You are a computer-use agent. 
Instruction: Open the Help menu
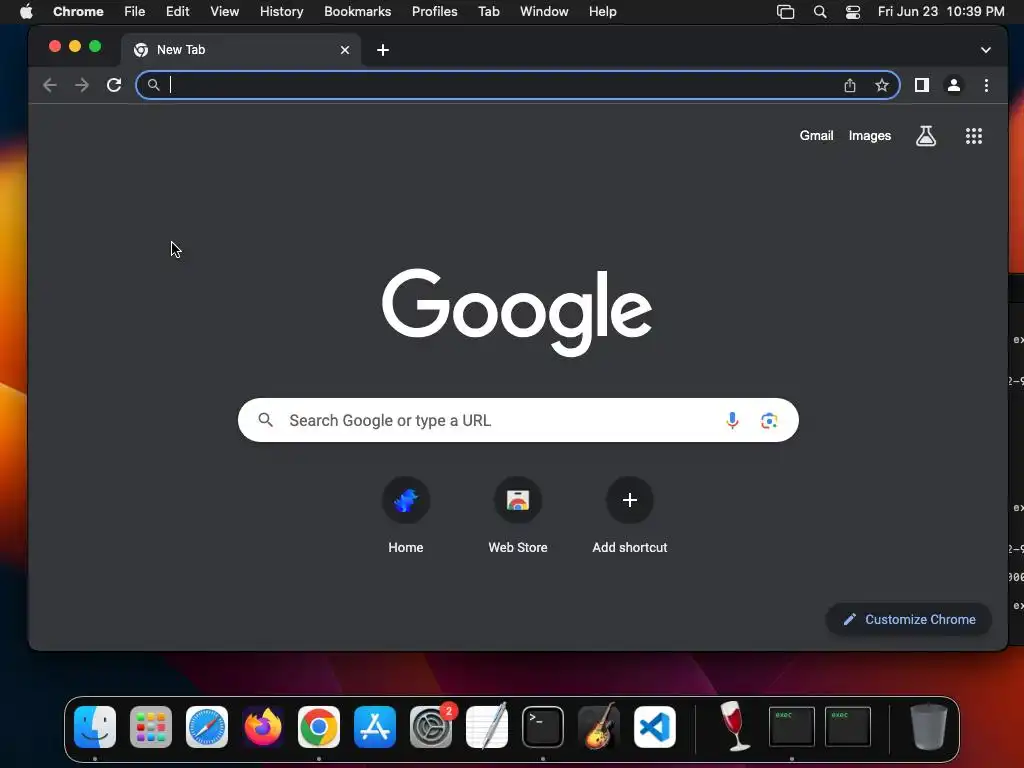(x=602, y=11)
